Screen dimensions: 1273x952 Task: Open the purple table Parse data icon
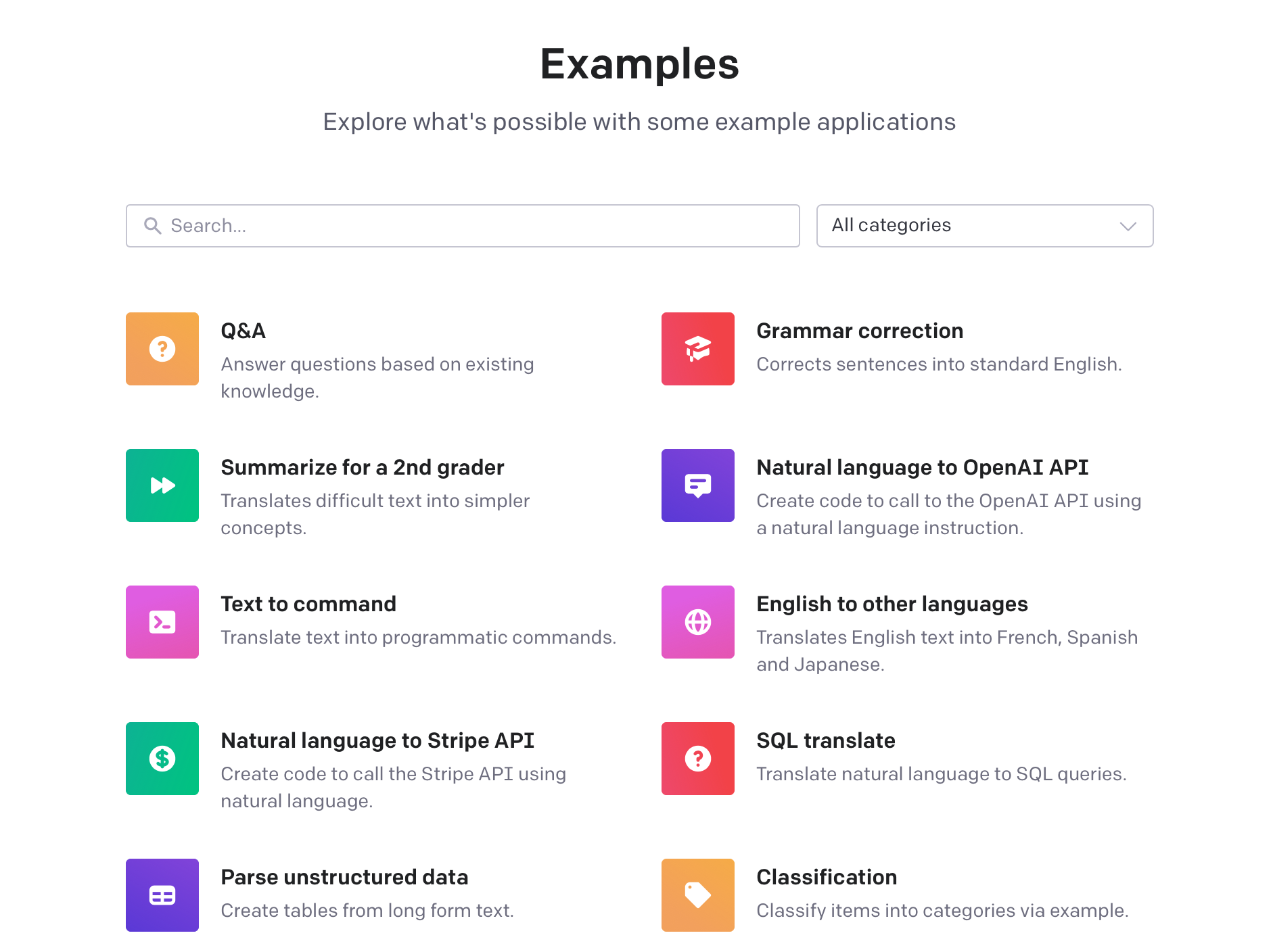coord(162,895)
